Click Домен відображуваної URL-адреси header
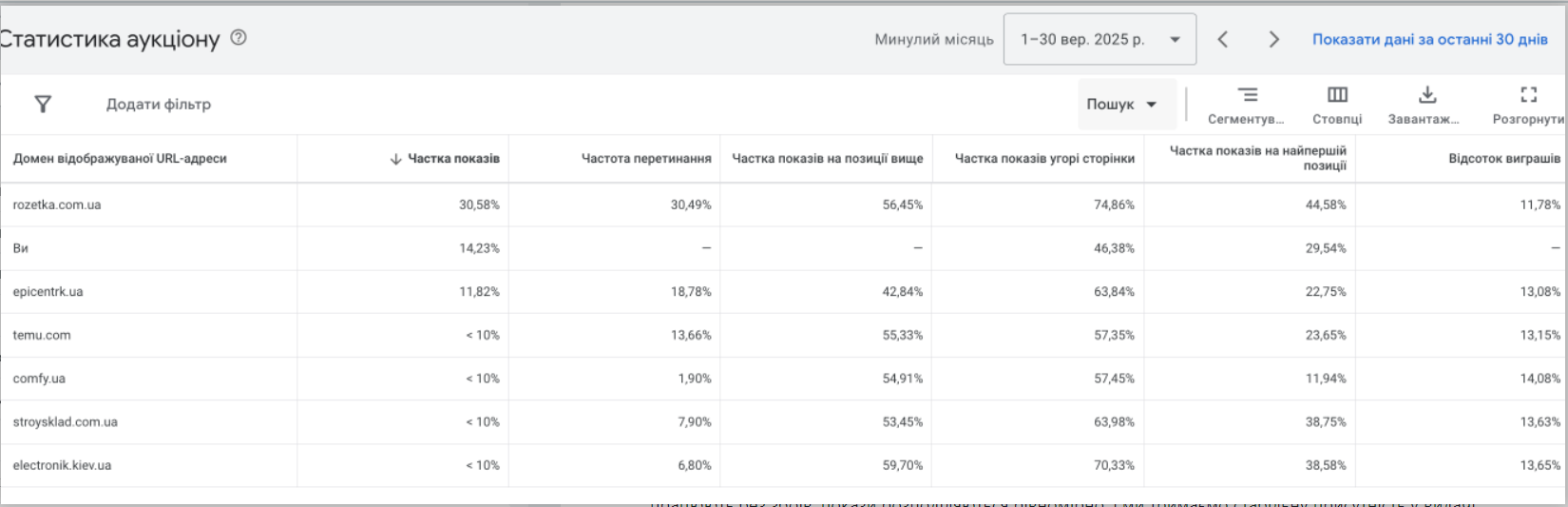 (120, 159)
